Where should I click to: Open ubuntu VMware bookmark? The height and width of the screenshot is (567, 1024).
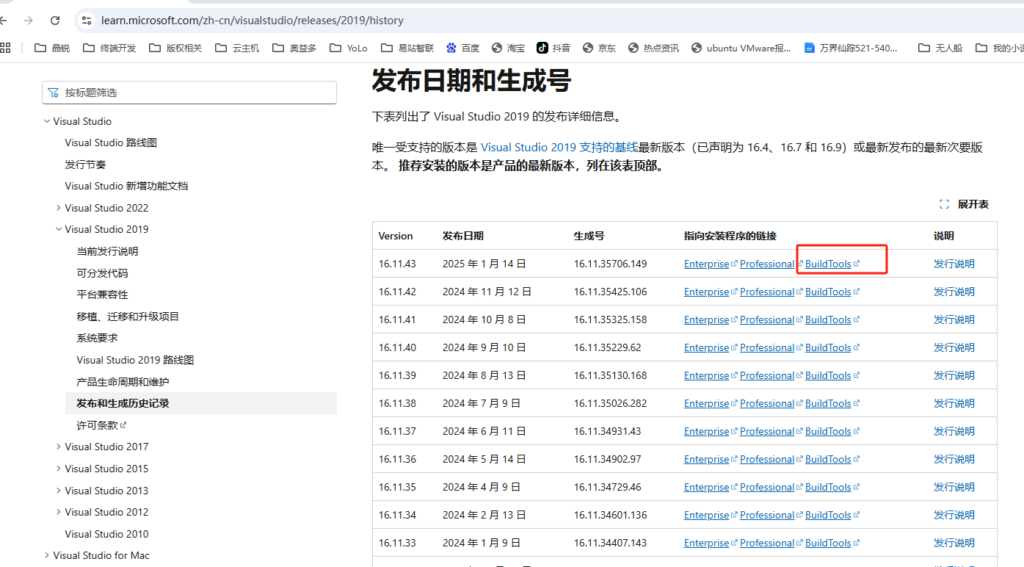pos(741,48)
